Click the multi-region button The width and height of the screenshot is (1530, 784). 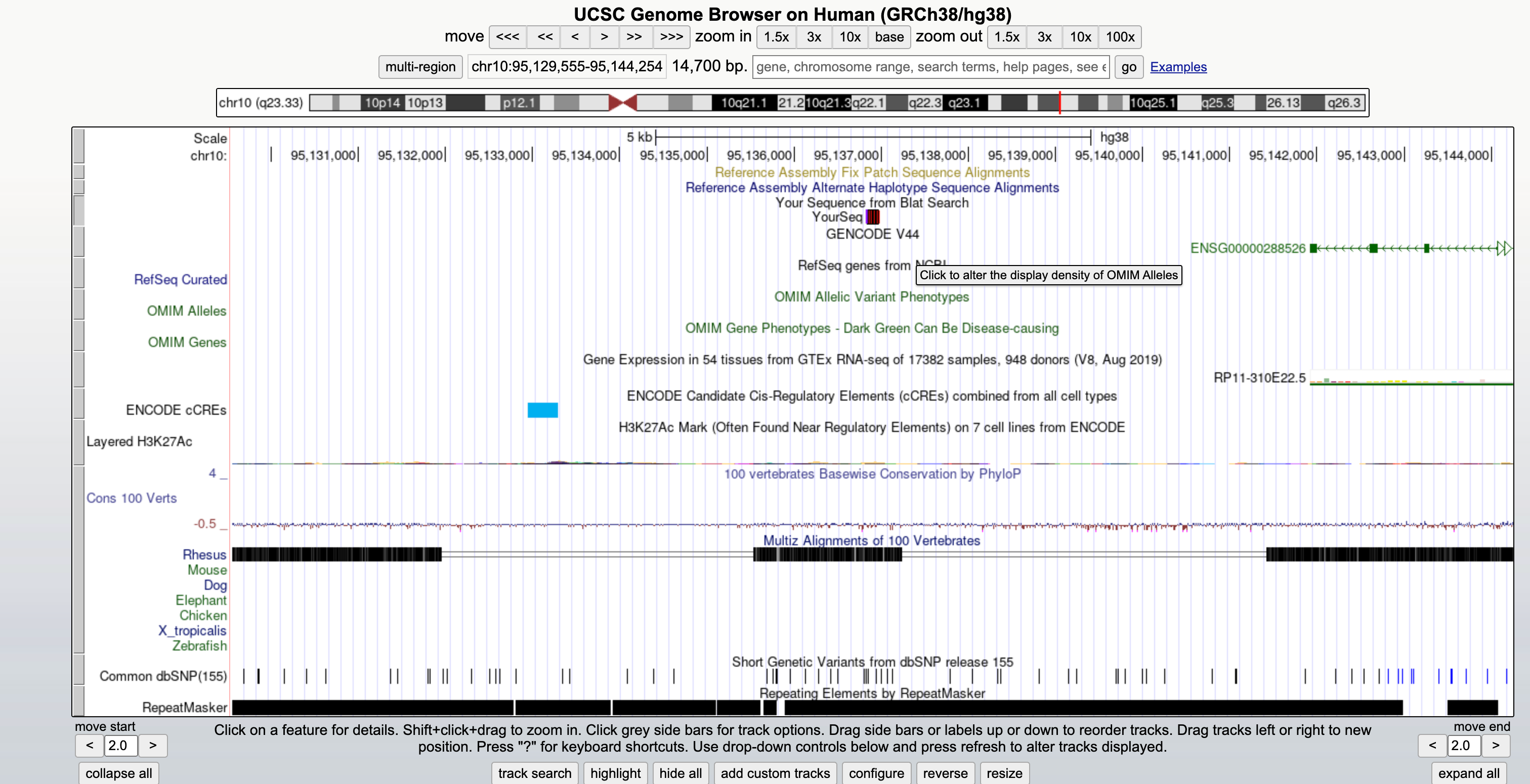point(420,67)
